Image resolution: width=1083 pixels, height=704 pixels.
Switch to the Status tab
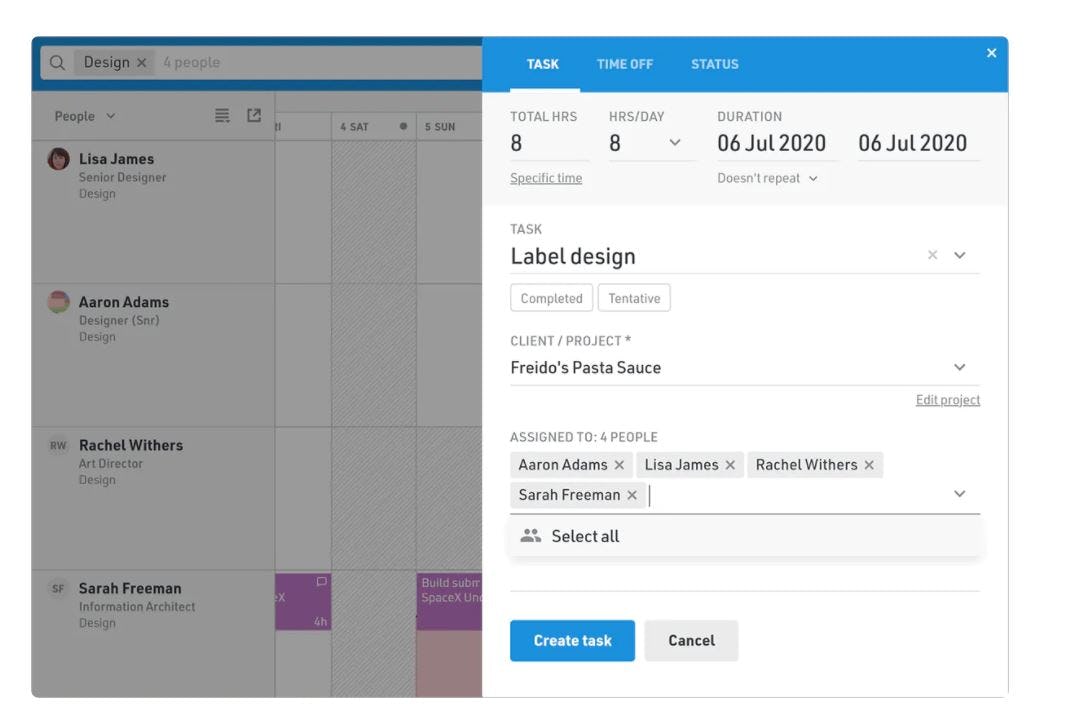point(715,64)
